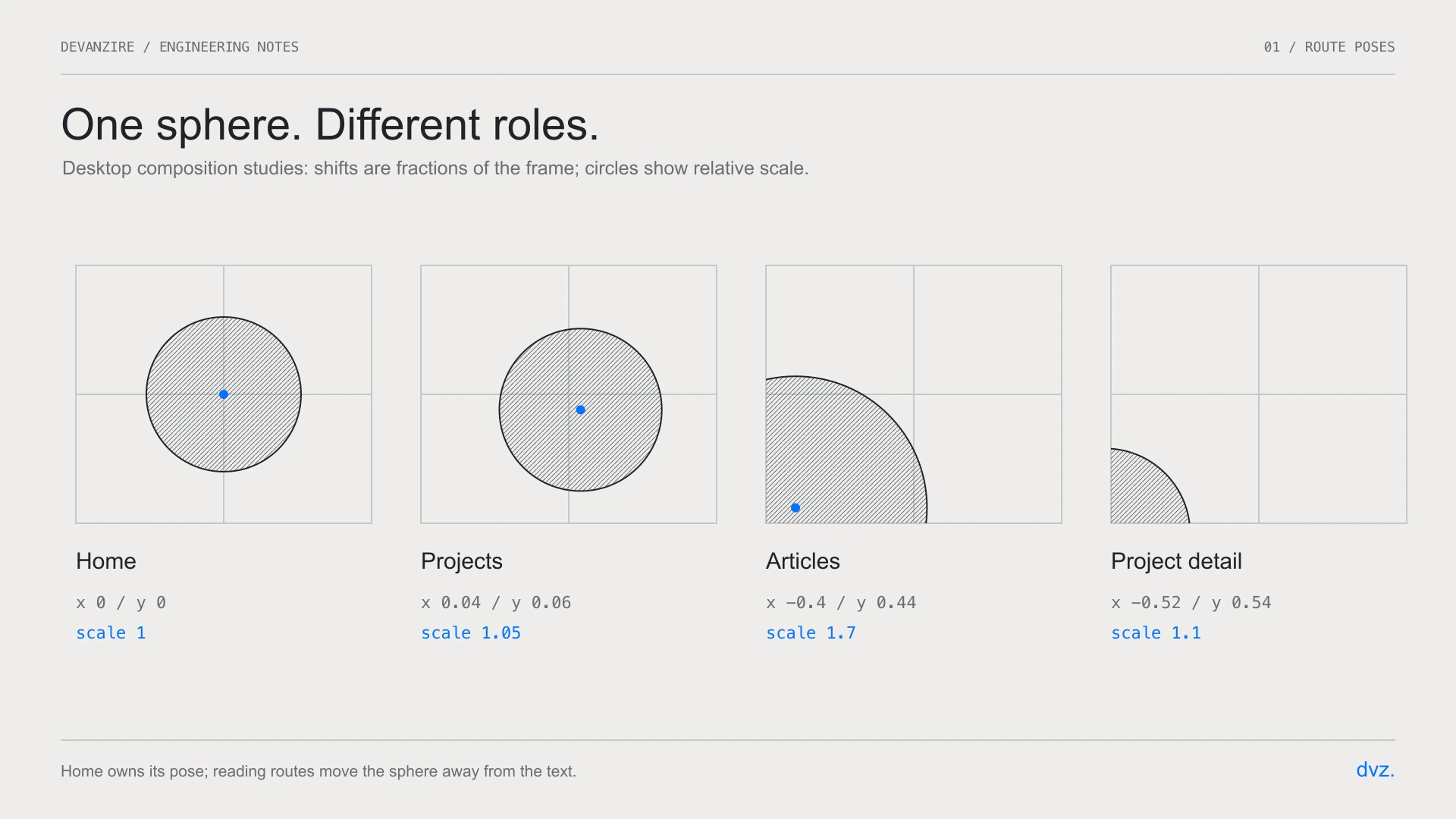Click the 'Articles' caption
Image resolution: width=1456 pixels, height=819 pixels.
click(803, 561)
